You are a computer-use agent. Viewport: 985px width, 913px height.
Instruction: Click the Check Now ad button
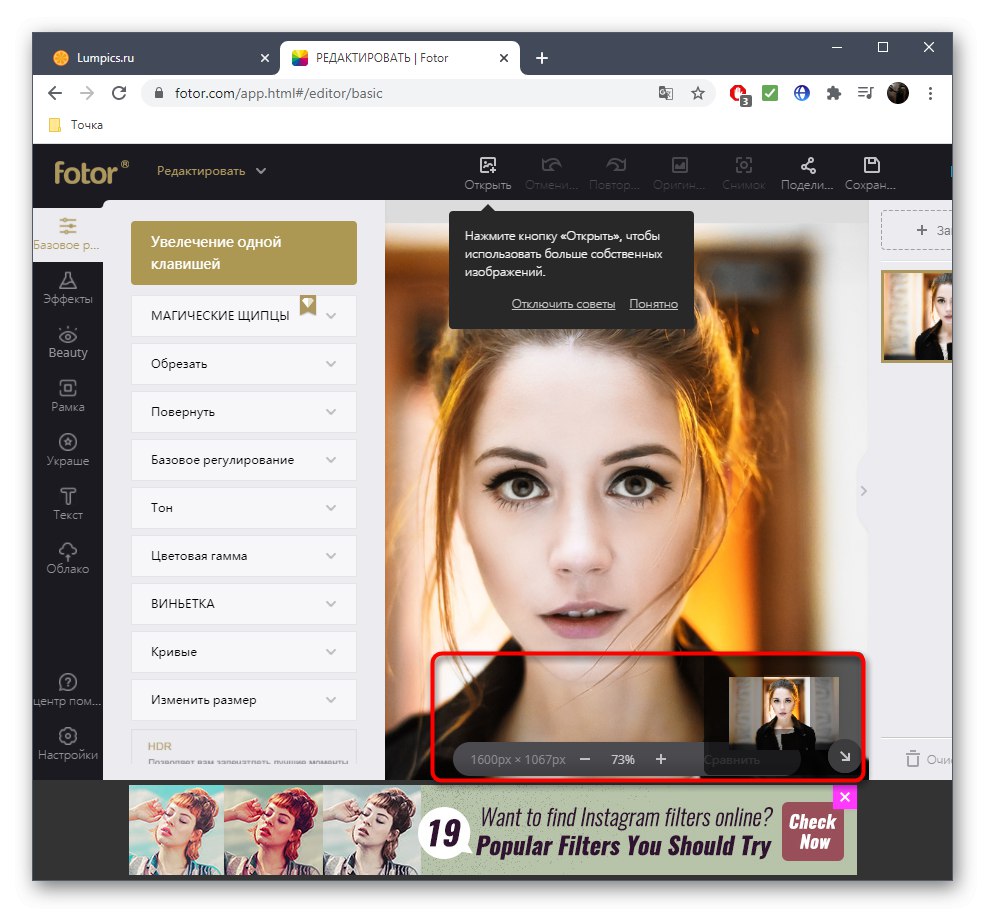(813, 832)
